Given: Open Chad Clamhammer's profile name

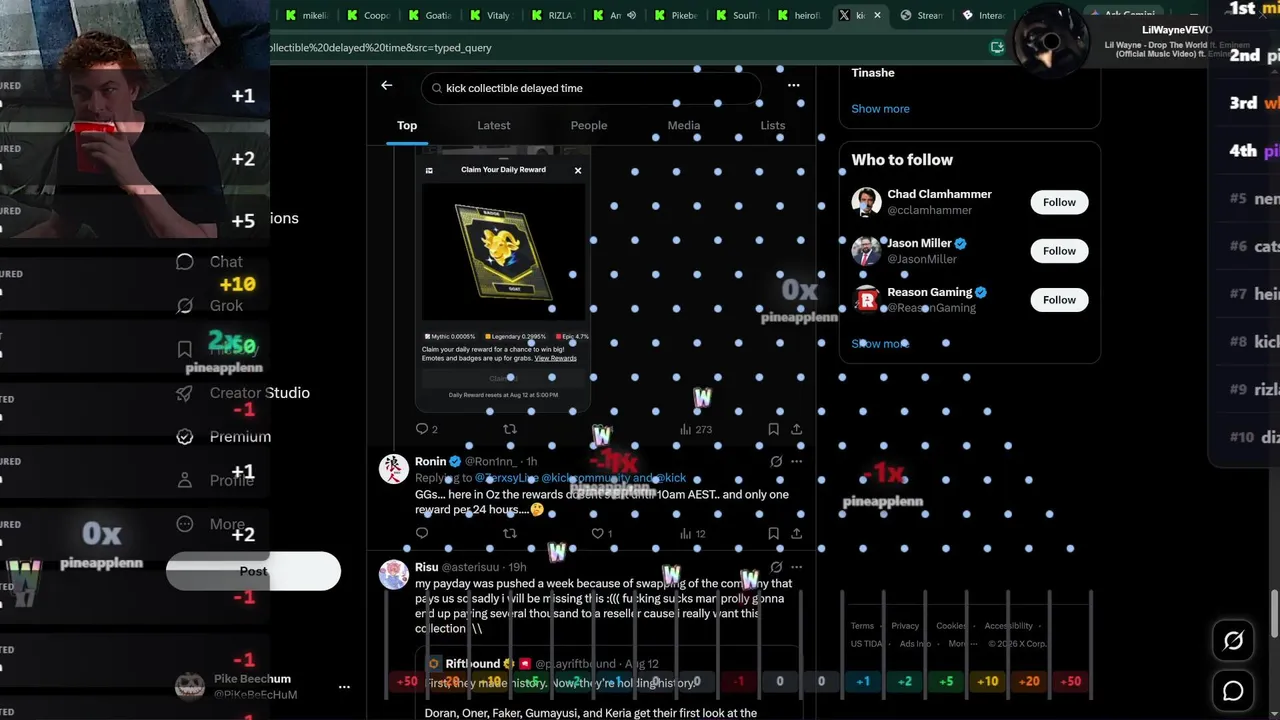Looking at the screenshot, I should [x=939, y=194].
